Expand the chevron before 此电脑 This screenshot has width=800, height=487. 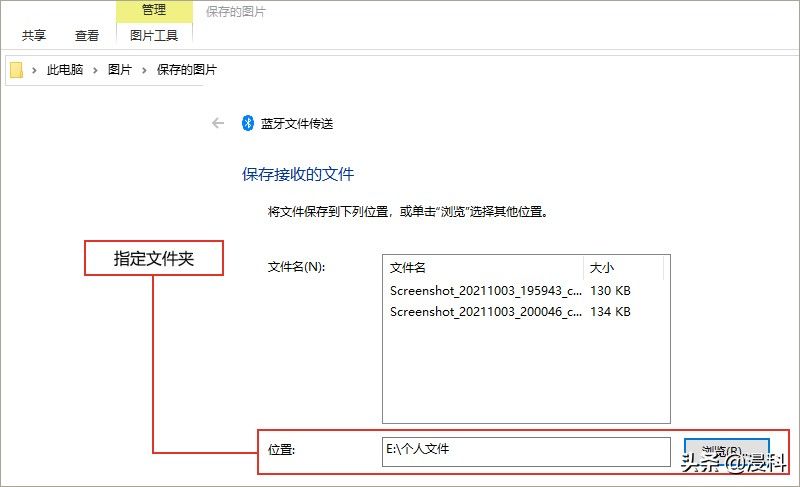coord(34,70)
